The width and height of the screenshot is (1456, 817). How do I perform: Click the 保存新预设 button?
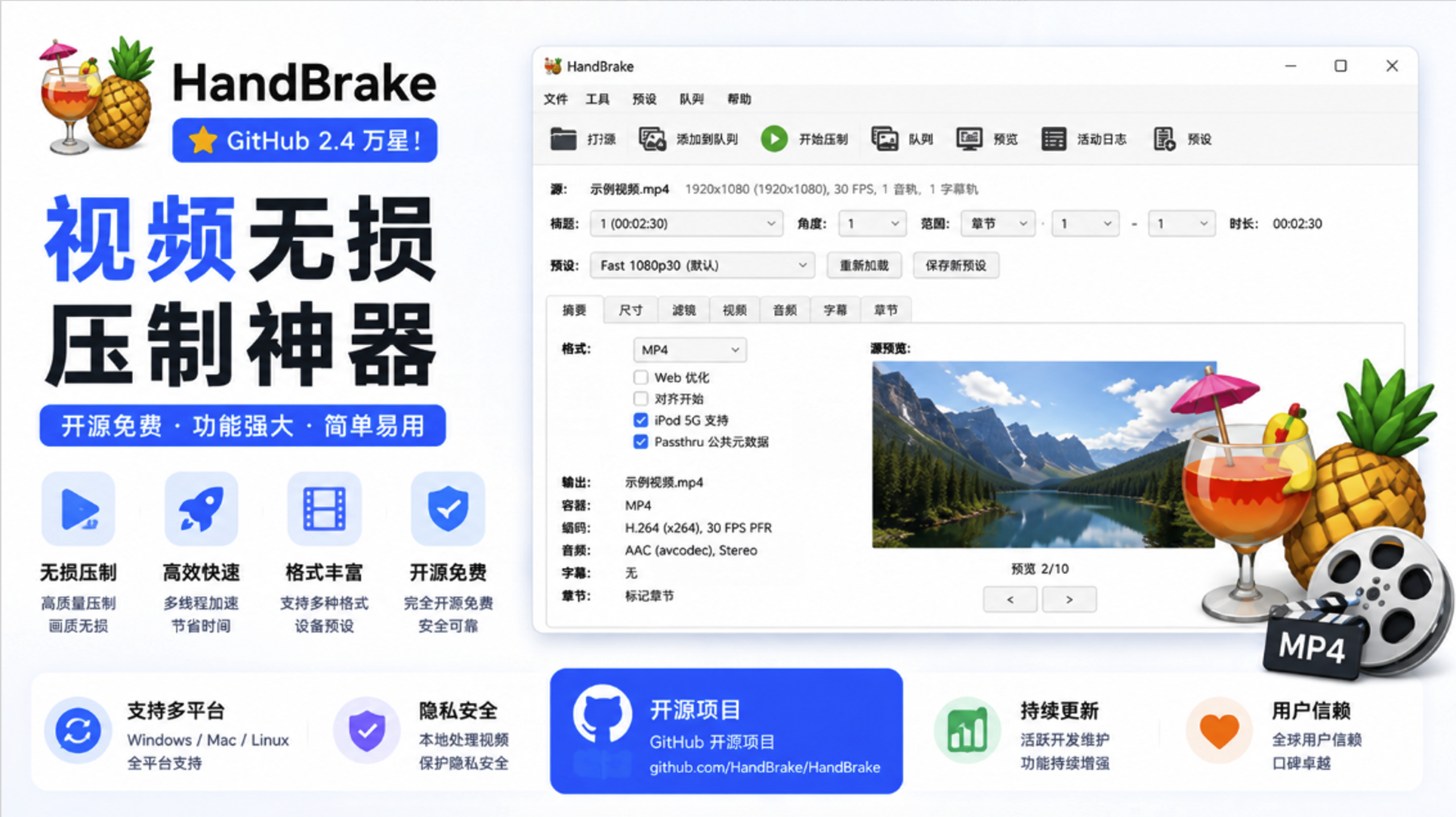[956, 266]
